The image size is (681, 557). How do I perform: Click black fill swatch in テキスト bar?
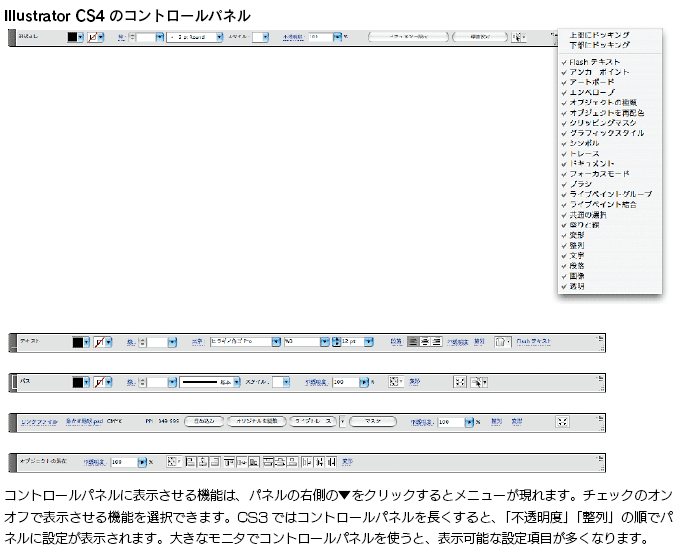tap(77, 342)
